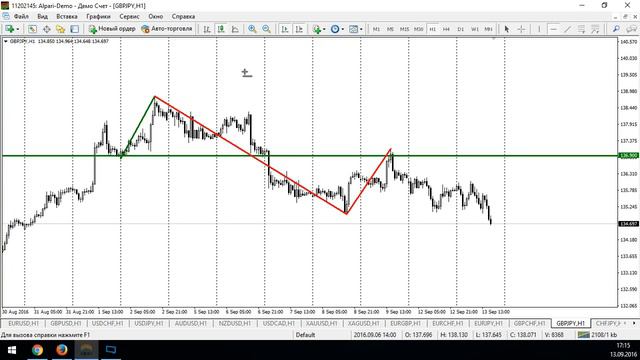Select the M1 timeframe

pos(376,29)
